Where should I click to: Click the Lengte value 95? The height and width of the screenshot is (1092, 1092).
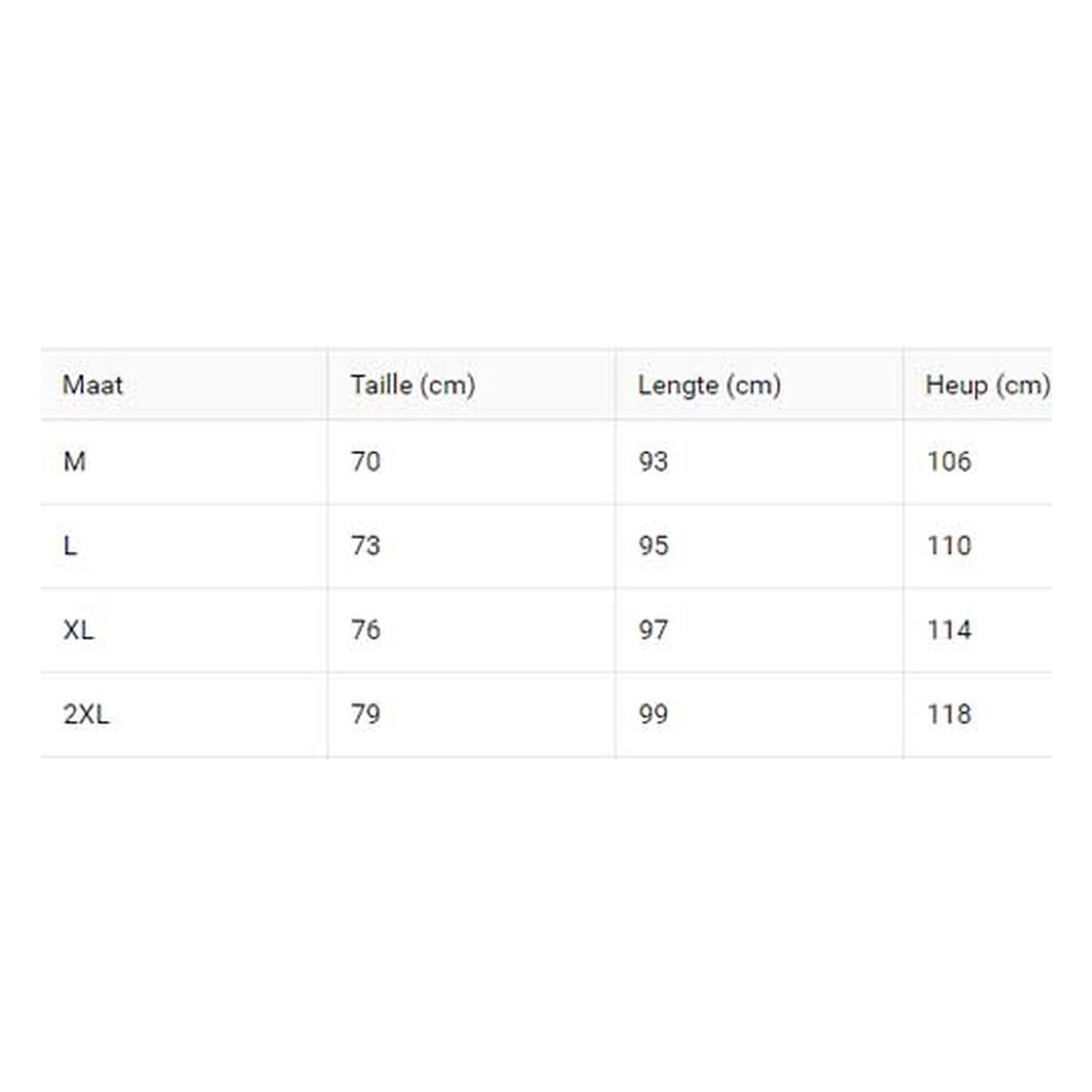[x=653, y=546]
